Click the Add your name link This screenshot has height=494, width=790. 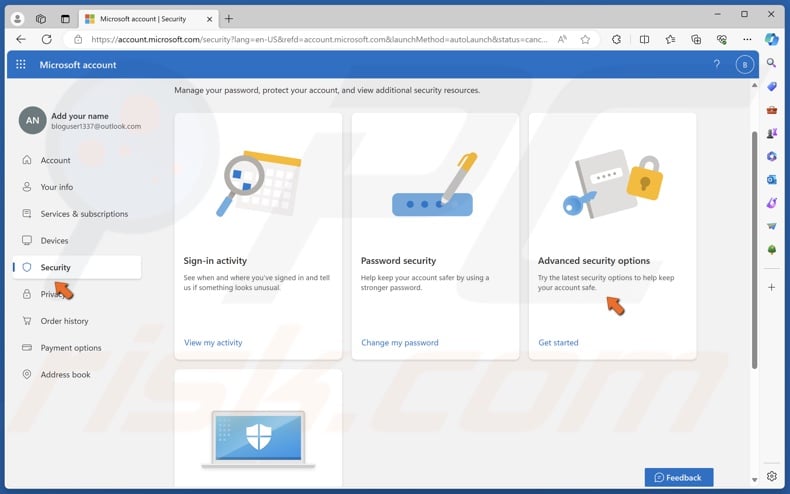(80, 116)
